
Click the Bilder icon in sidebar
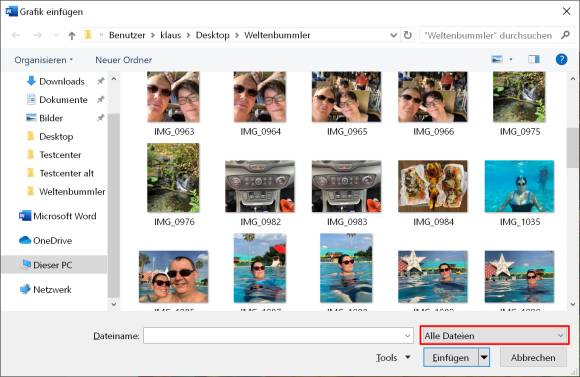[x=31, y=118]
